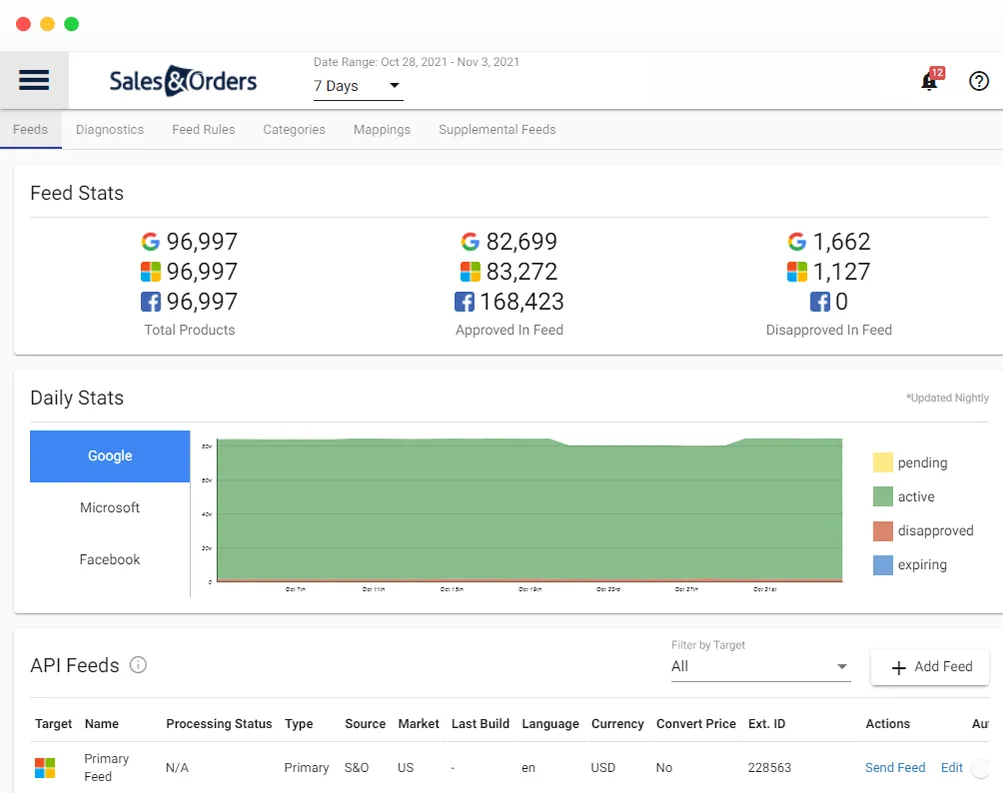This screenshot has height=793, width=1003.
Task: Show Microsoft daily stats
Action: pyautogui.click(x=110, y=508)
